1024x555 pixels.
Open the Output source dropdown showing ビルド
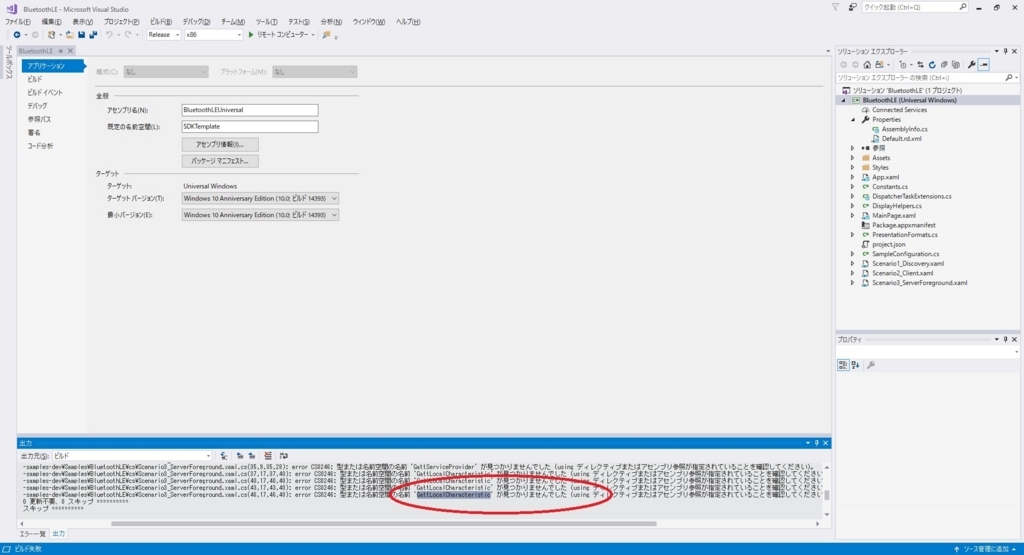pos(133,456)
